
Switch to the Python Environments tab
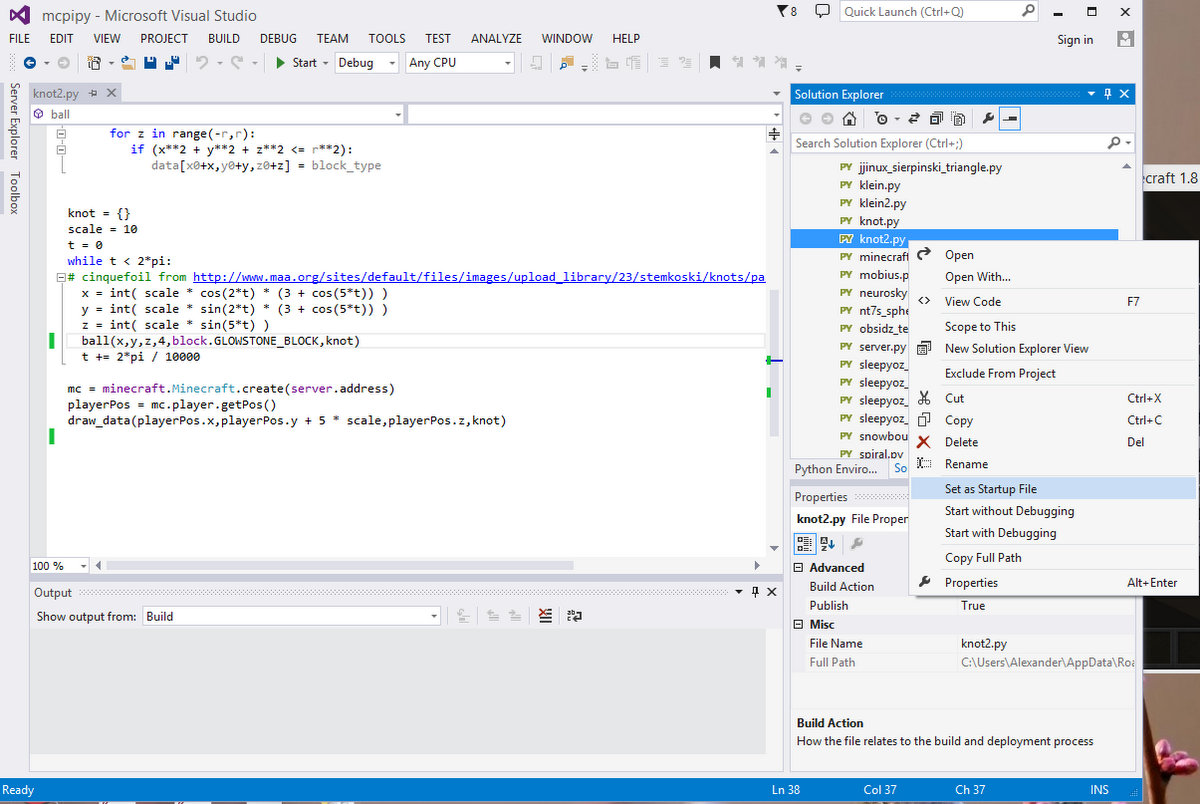point(838,469)
